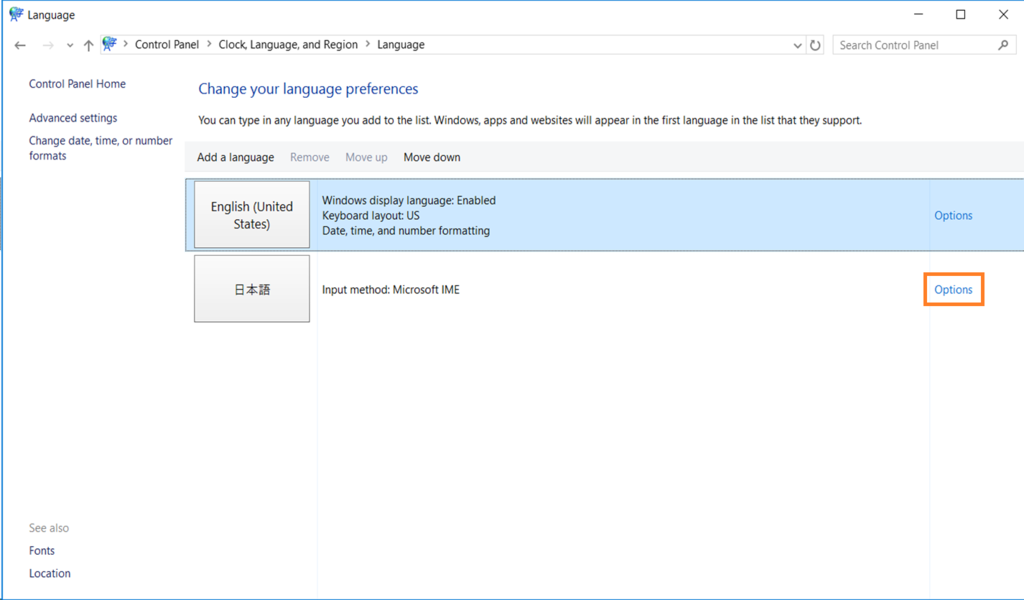Close the Language window

(x=1004, y=14)
